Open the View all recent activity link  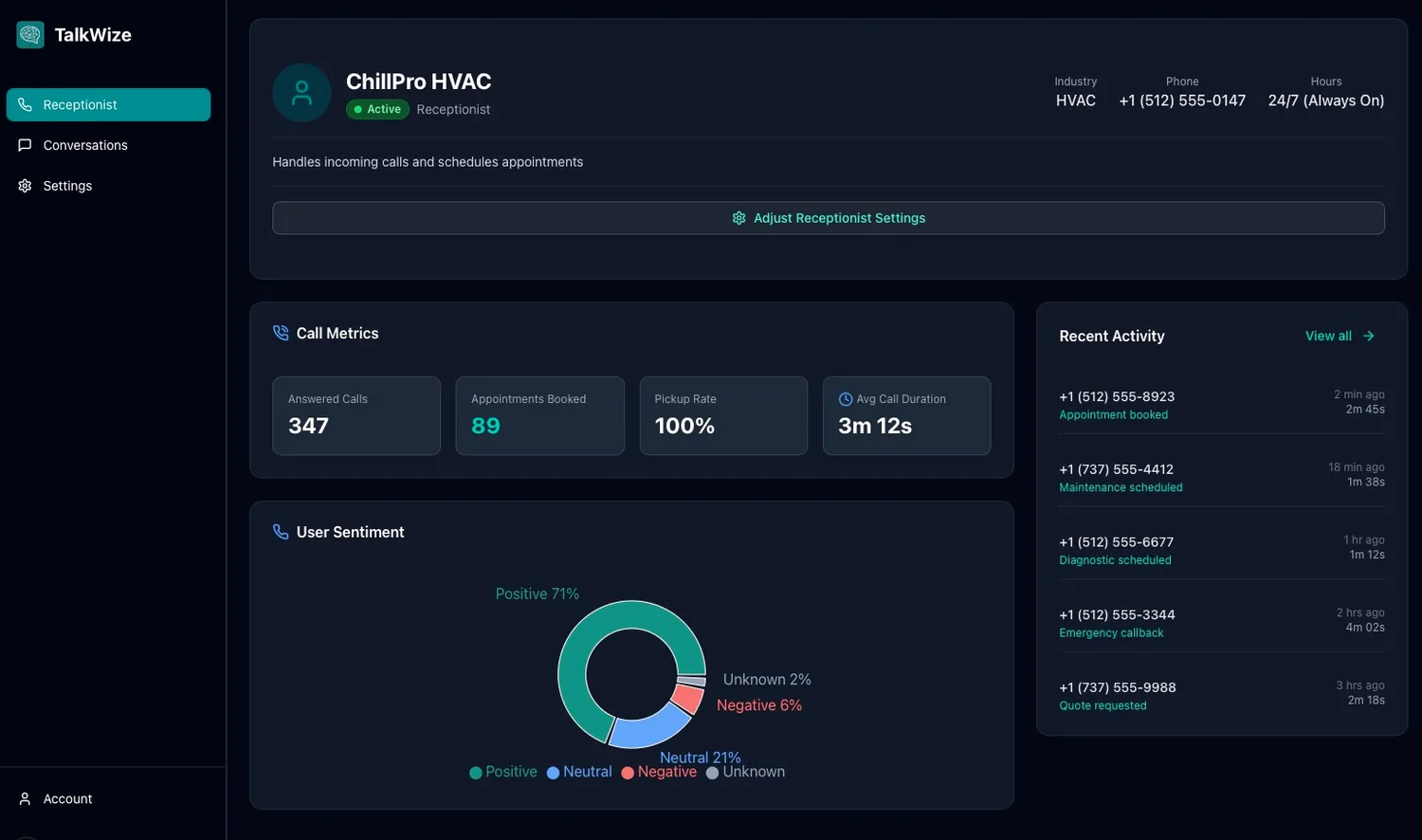[1328, 336]
